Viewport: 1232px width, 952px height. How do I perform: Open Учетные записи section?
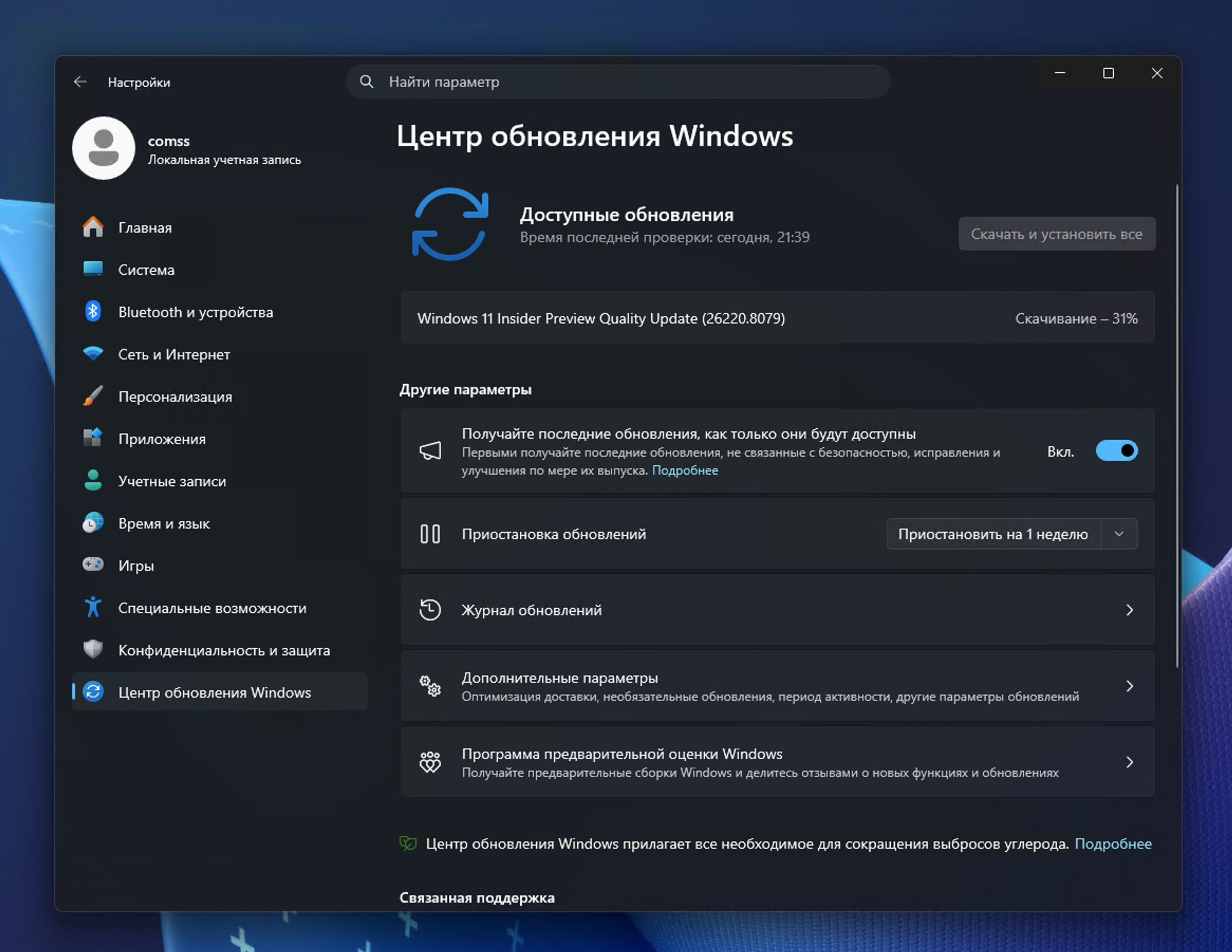(220, 482)
